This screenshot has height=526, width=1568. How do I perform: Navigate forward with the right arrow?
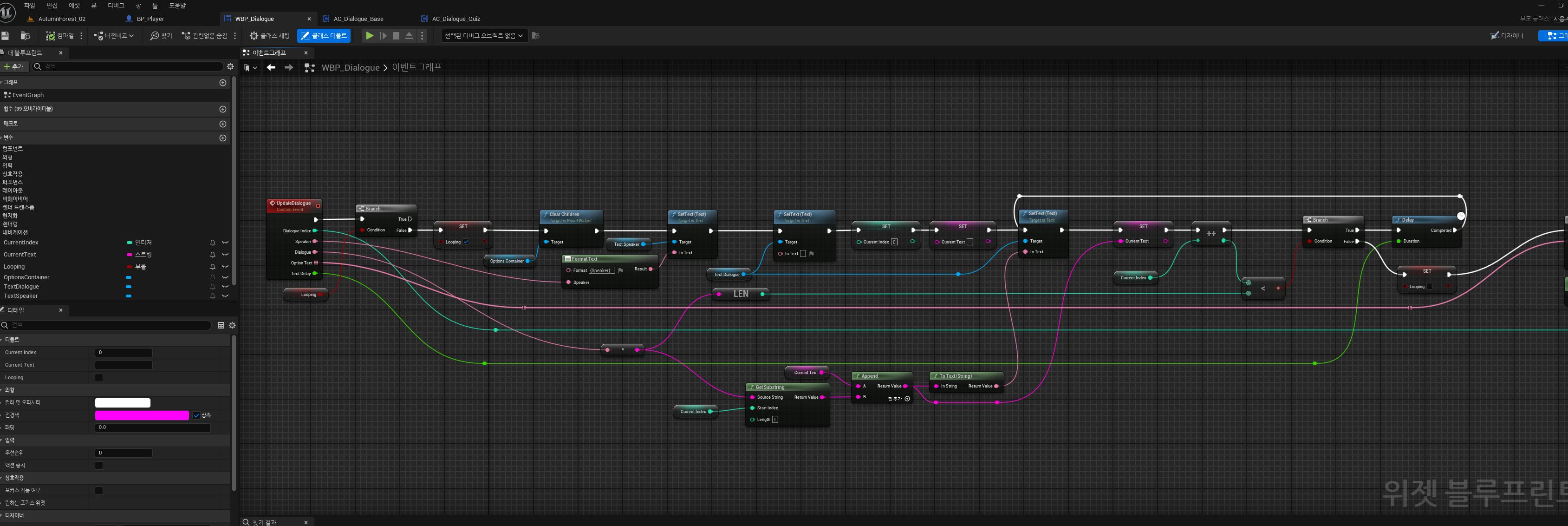(x=289, y=68)
